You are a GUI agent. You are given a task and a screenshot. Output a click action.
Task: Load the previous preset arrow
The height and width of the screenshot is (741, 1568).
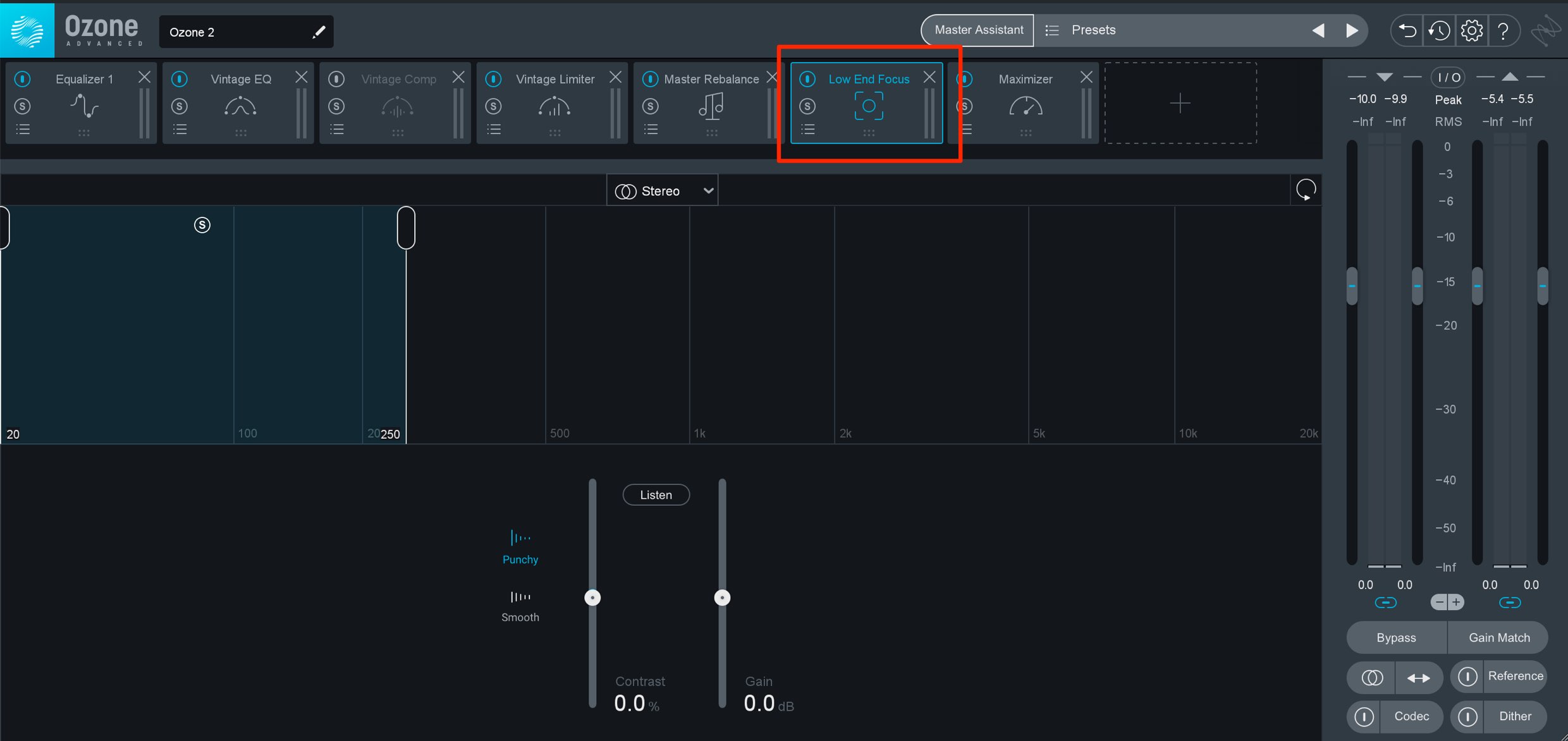tap(1318, 30)
